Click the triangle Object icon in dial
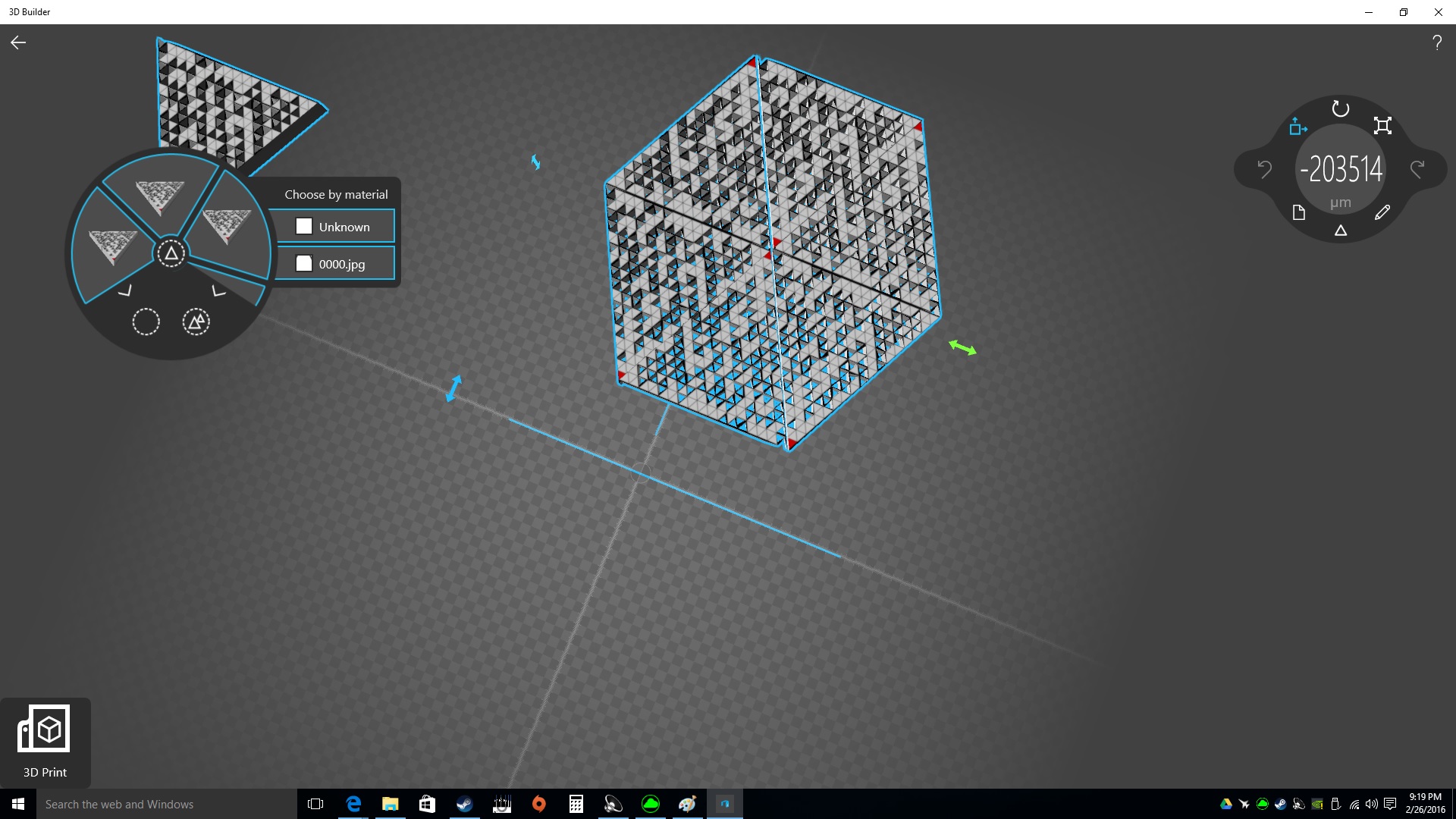The width and height of the screenshot is (1456, 819). pyautogui.click(x=1340, y=231)
